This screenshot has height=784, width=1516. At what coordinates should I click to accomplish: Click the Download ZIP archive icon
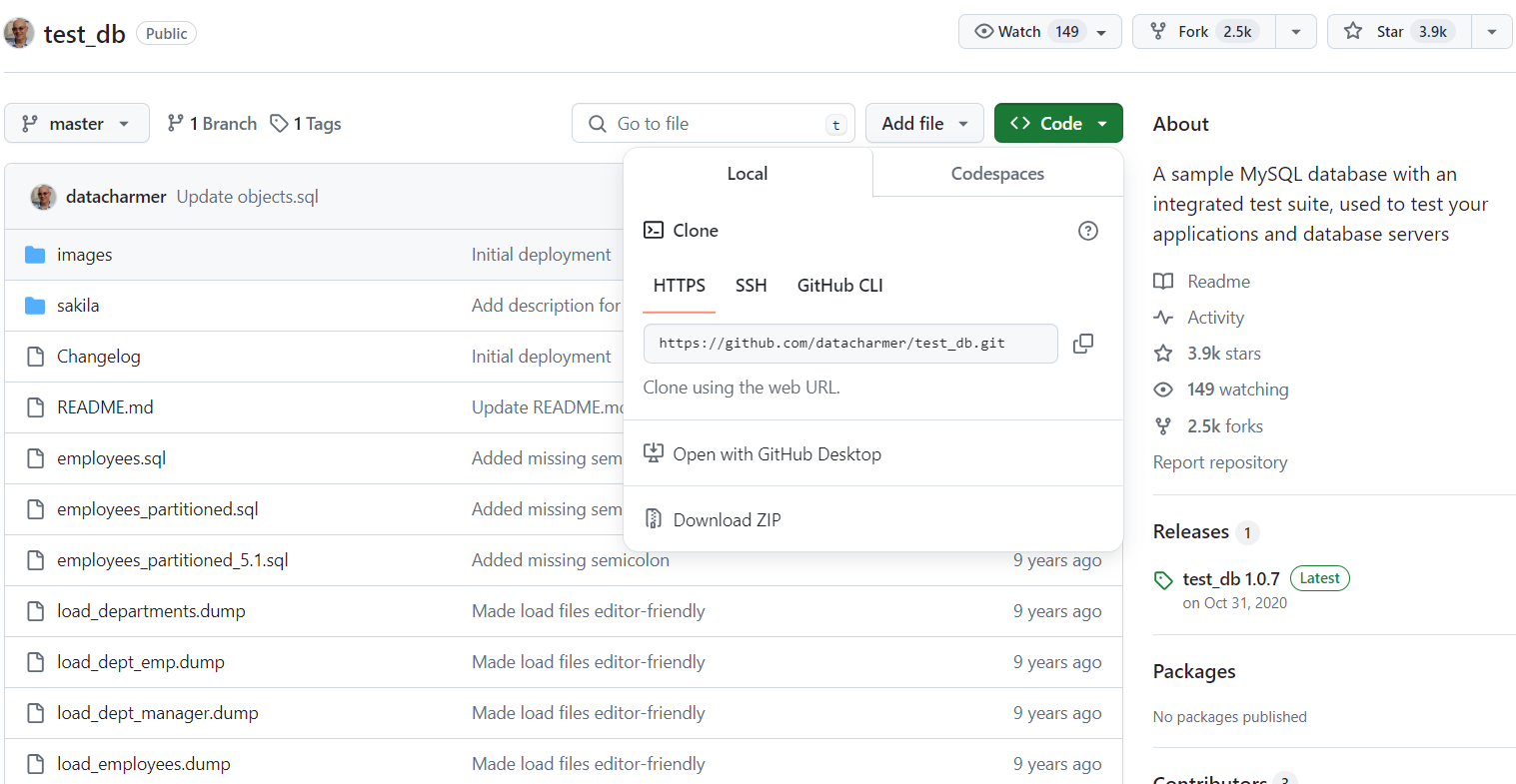(x=654, y=519)
